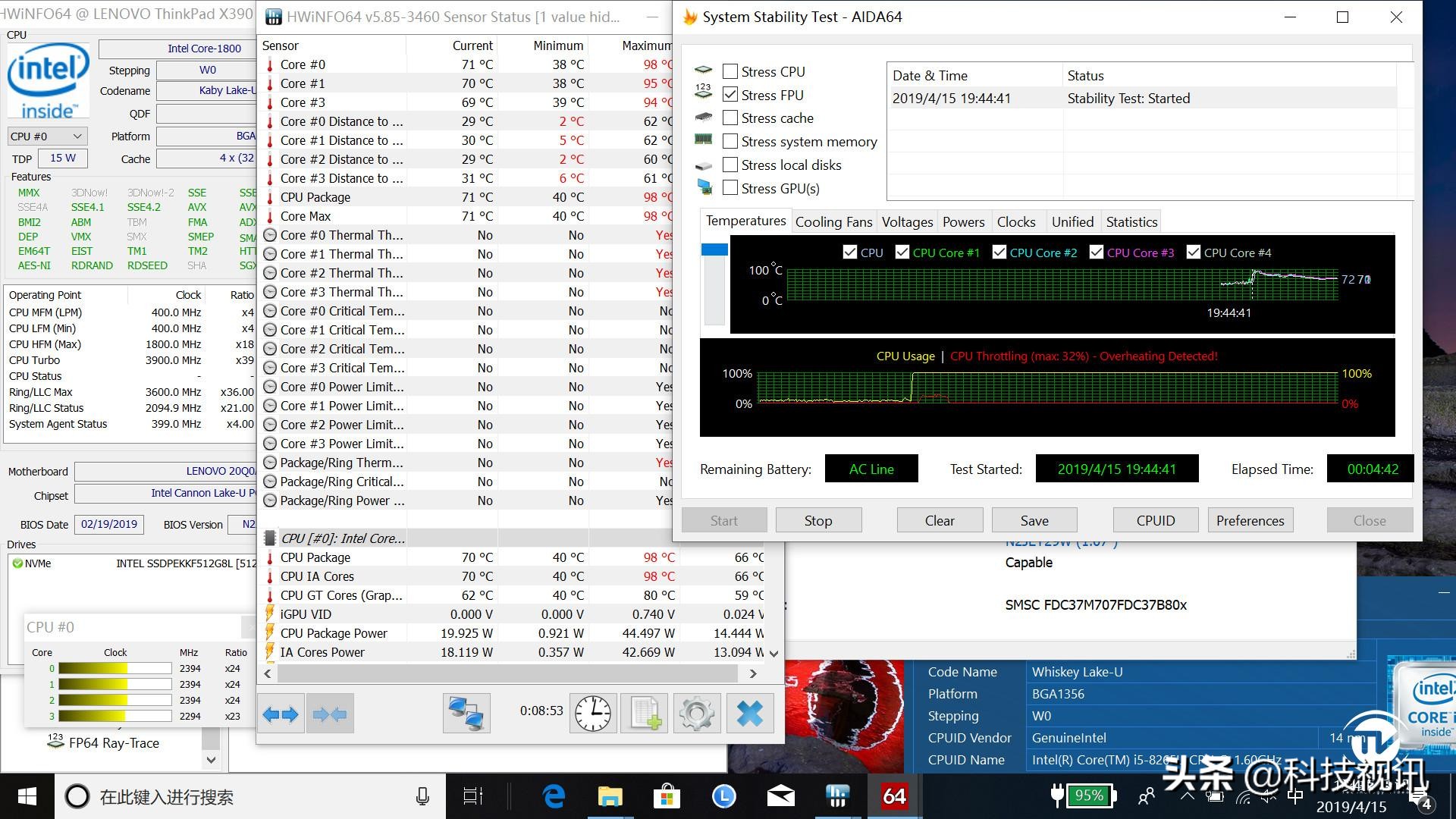Switch to Powers tab
1456x819 pixels.
pyautogui.click(x=963, y=222)
